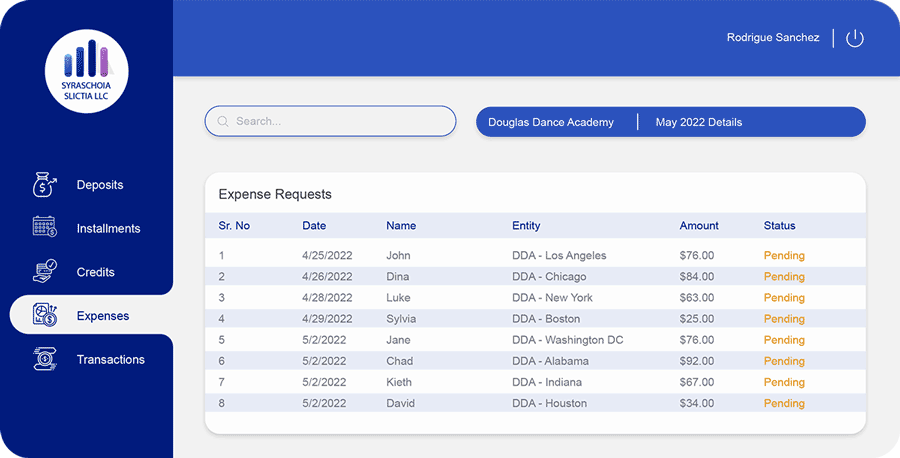Click the $84.00 amount

pyautogui.click(x=697, y=277)
